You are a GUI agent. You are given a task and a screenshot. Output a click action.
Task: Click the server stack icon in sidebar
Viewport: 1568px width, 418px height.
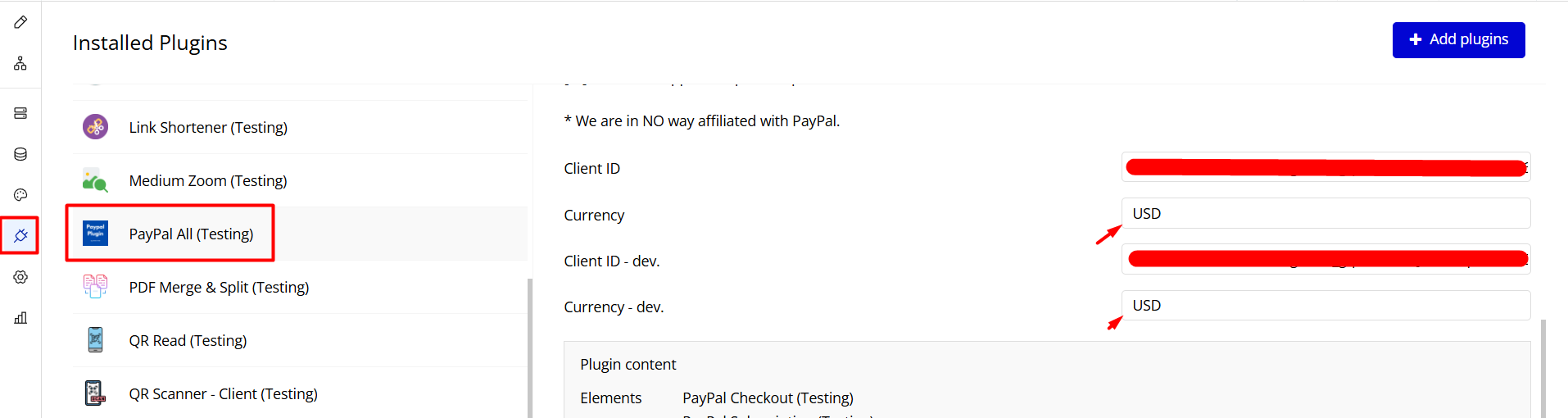tap(20, 113)
